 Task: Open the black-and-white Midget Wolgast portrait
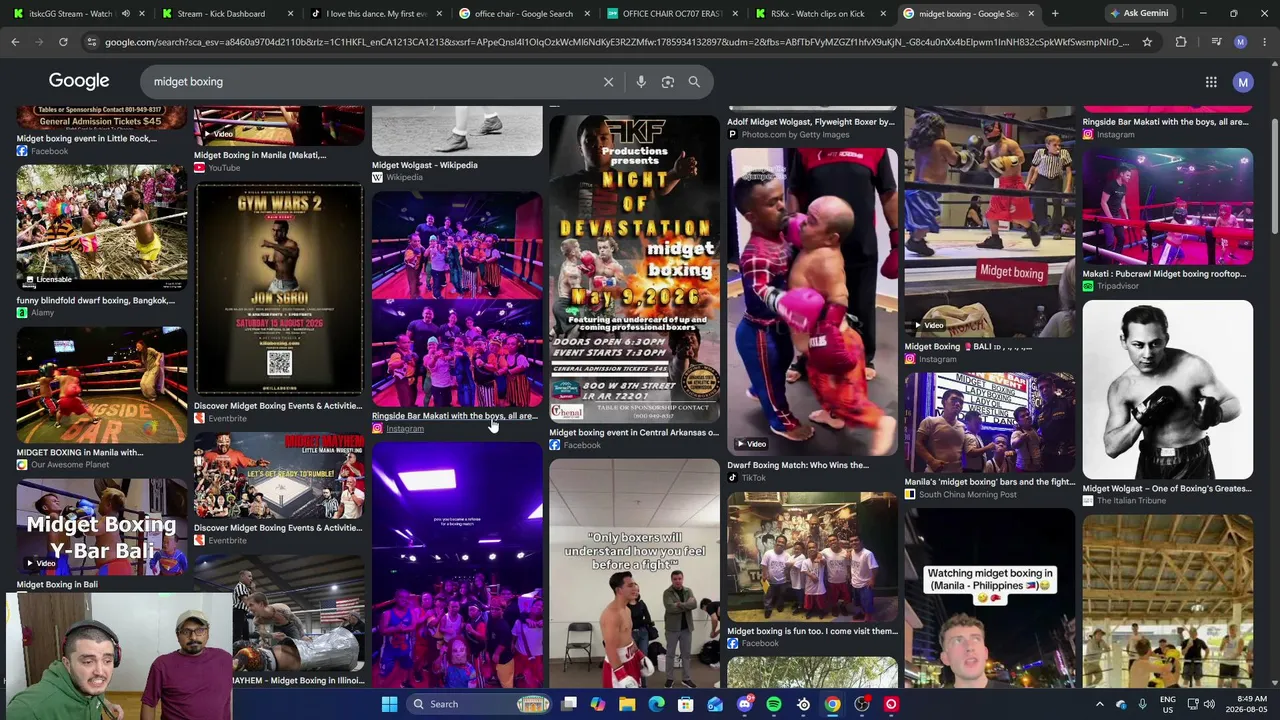pyautogui.click(x=1167, y=390)
